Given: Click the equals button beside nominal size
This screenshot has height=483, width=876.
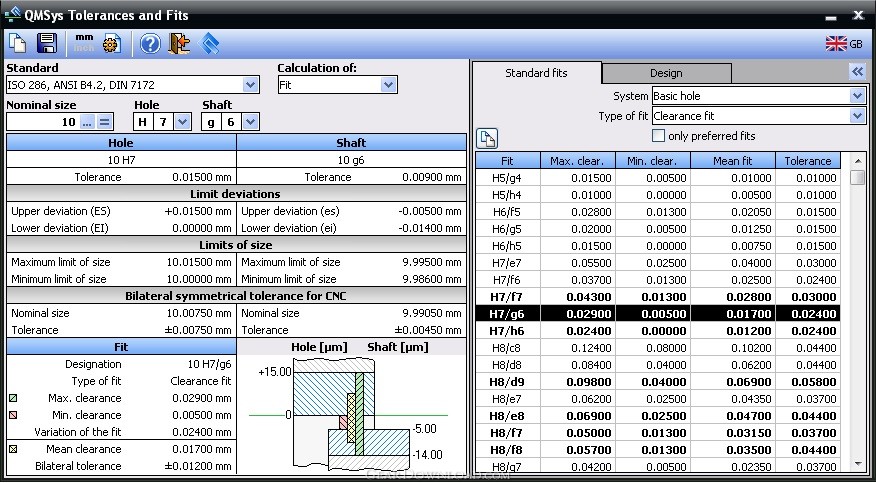Looking at the screenshot, I should click(104, 121).
